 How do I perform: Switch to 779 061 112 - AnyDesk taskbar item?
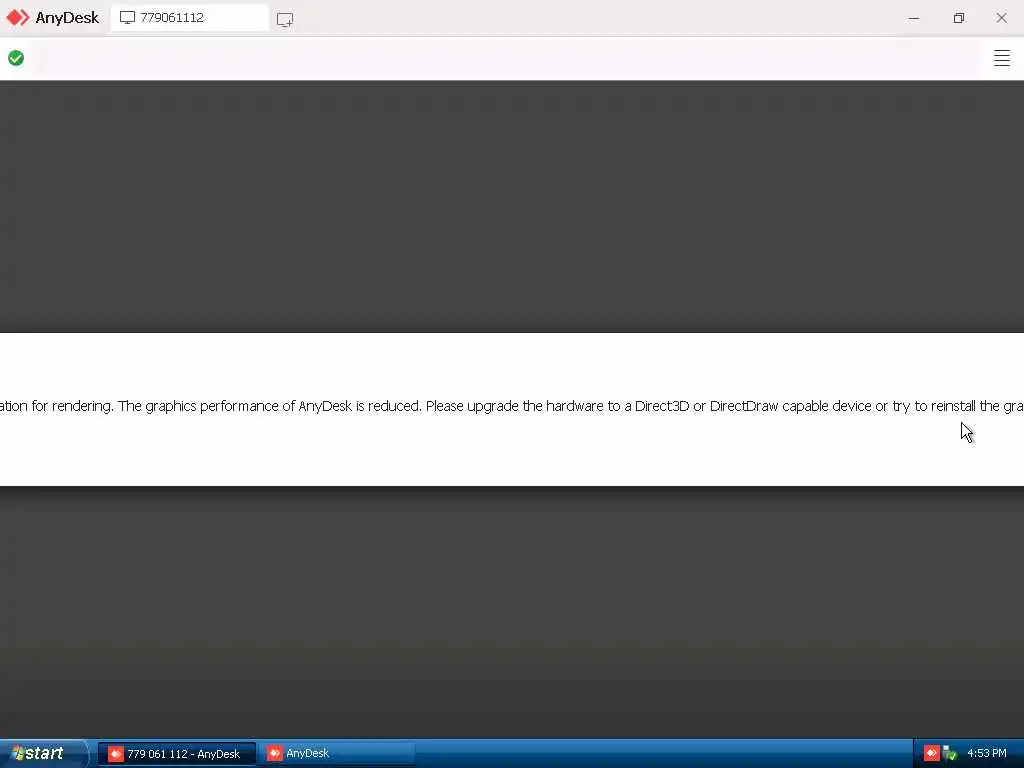click(176, 754)
